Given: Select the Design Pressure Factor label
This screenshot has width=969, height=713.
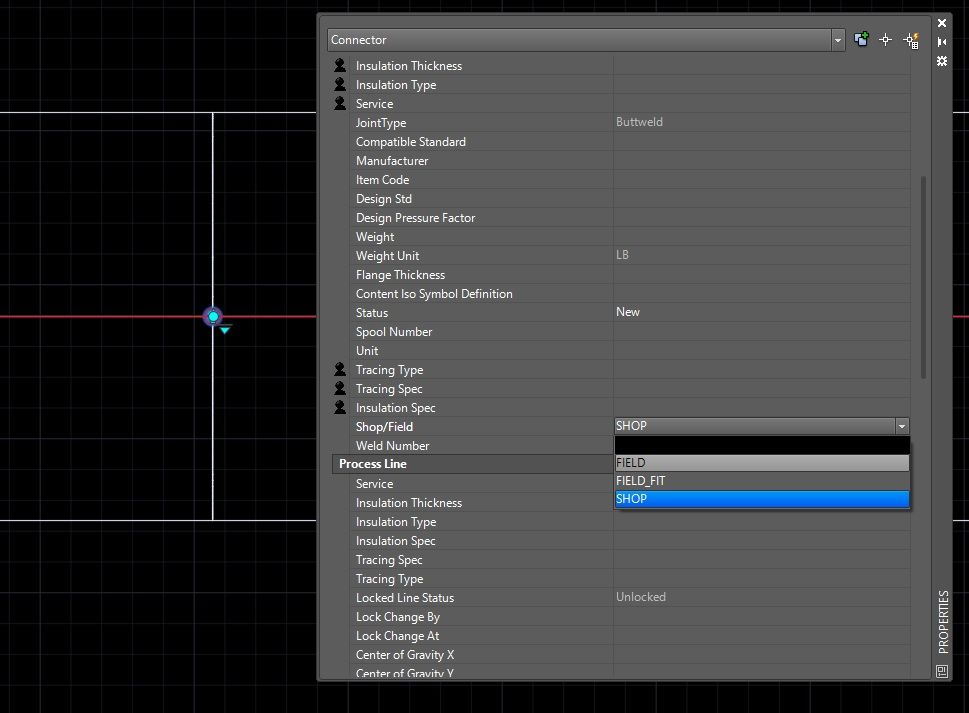Looking at the screenshot, I should (415, 217).
